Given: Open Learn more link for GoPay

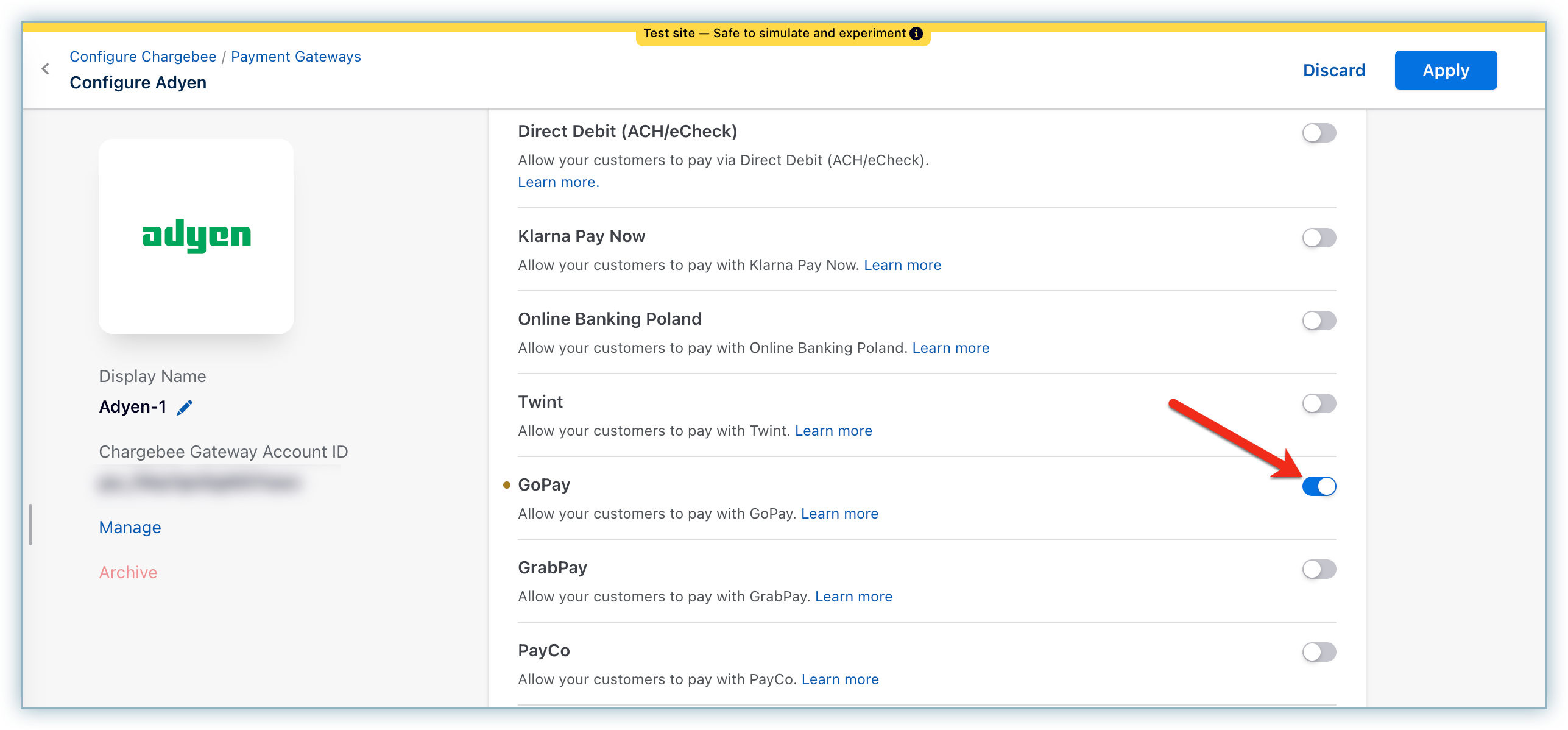Looking at the screenshot, I should (x=839, y=514).
